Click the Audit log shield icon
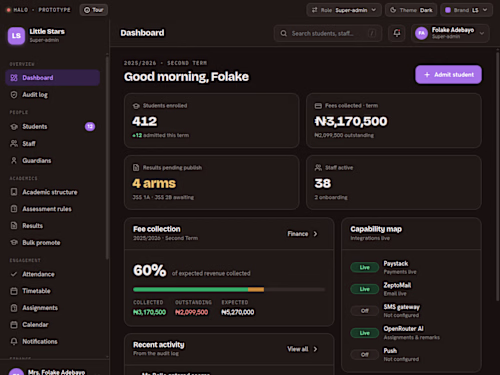This screenshot has width=500, height=375. [14, 95]
